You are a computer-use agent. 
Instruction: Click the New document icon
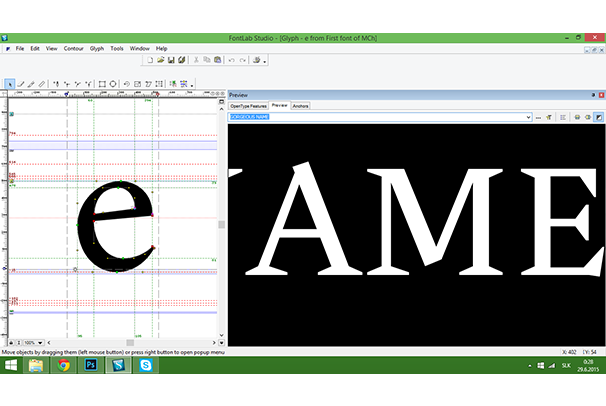point(149,60)
